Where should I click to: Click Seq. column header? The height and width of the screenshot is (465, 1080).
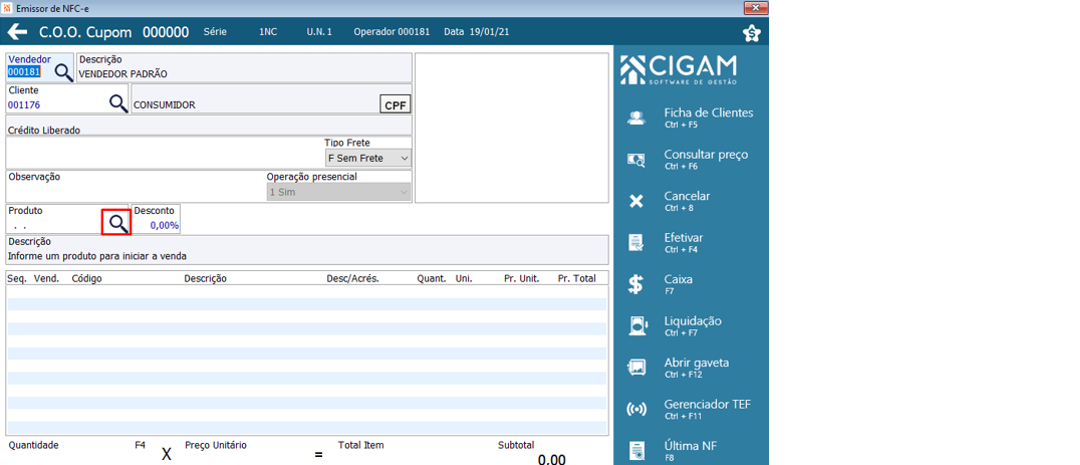point(16,278)
